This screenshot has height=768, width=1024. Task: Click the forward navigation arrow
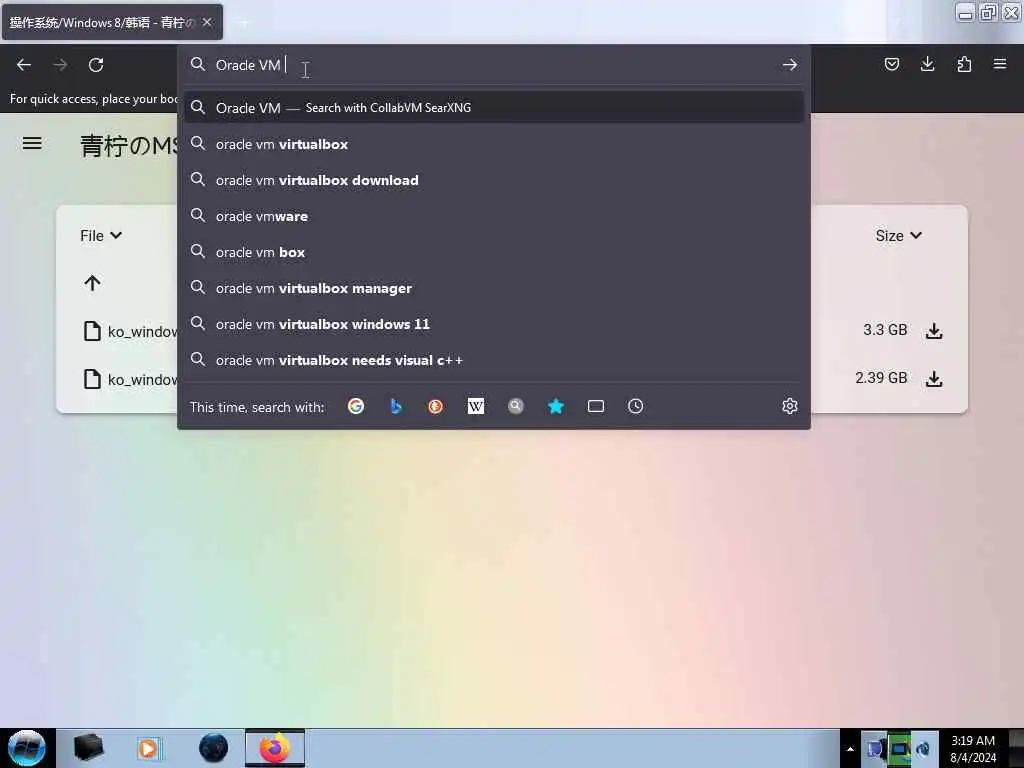tap(60, 65)
